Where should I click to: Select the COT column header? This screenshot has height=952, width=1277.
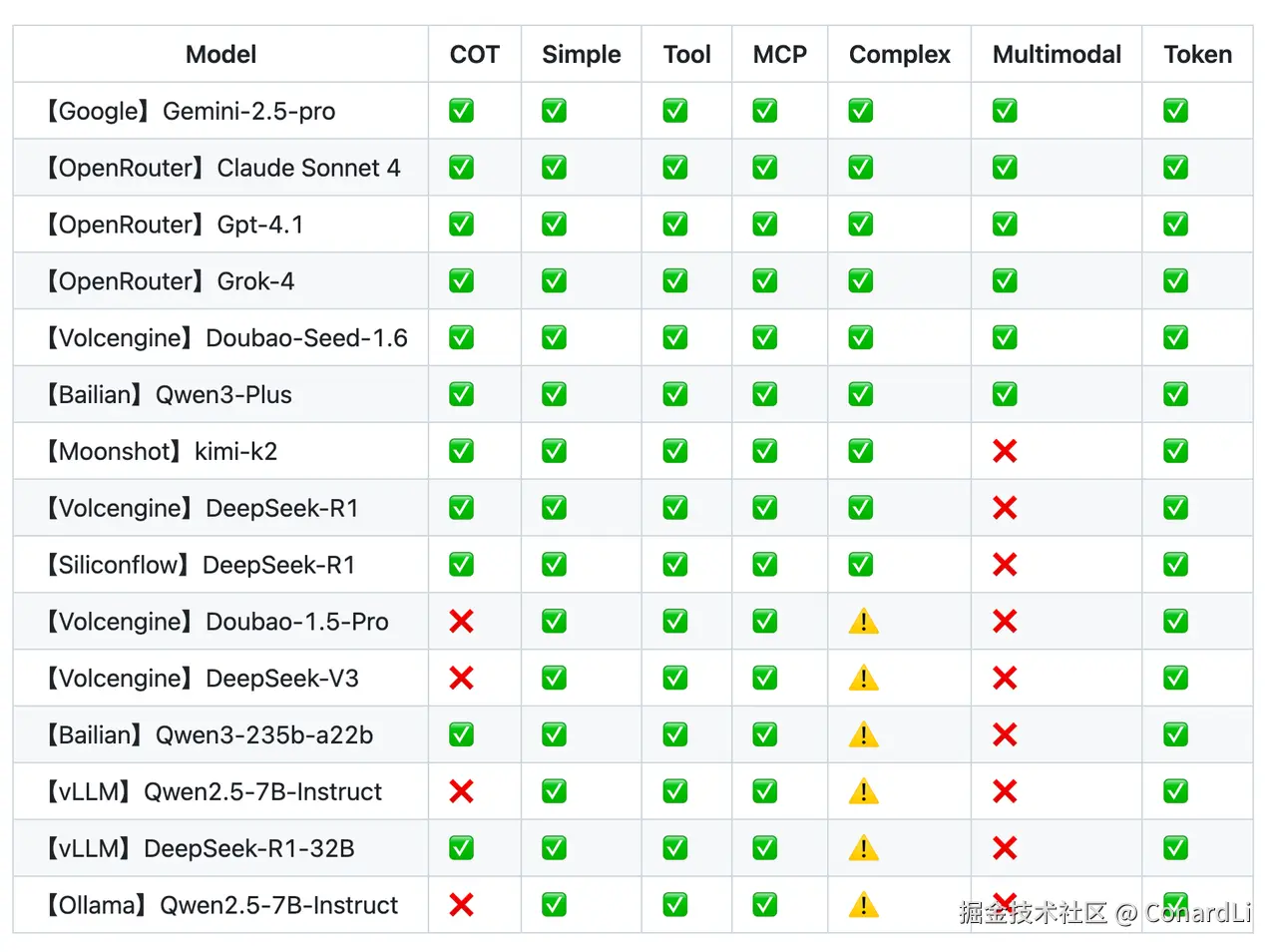tap(475, 55)
